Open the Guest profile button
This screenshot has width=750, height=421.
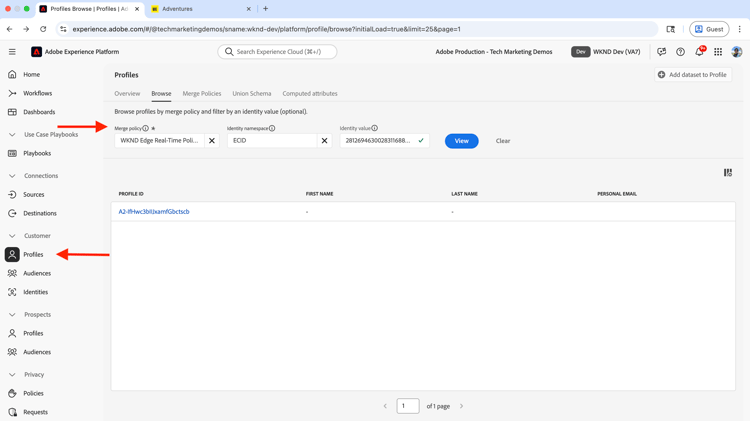(x=709, y=29)
